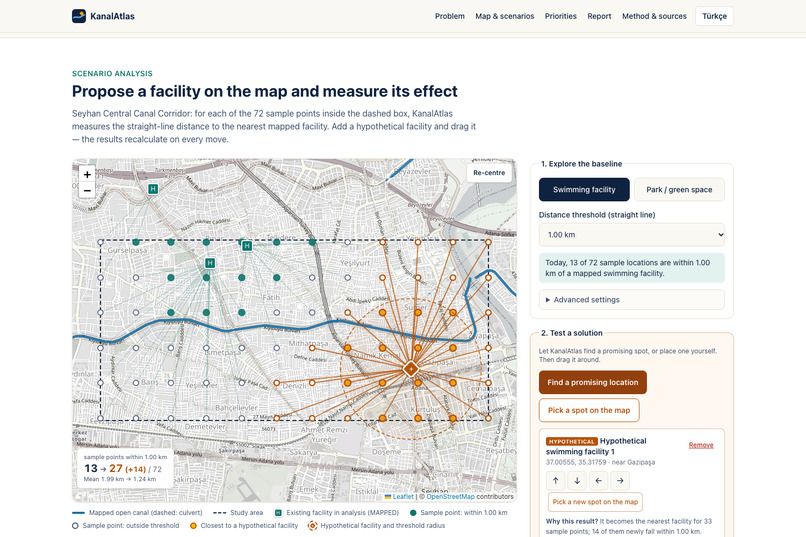Click the 'sample points within 1.00 km' caption
Screen dimensions: 806x537
tap(125, 457)
